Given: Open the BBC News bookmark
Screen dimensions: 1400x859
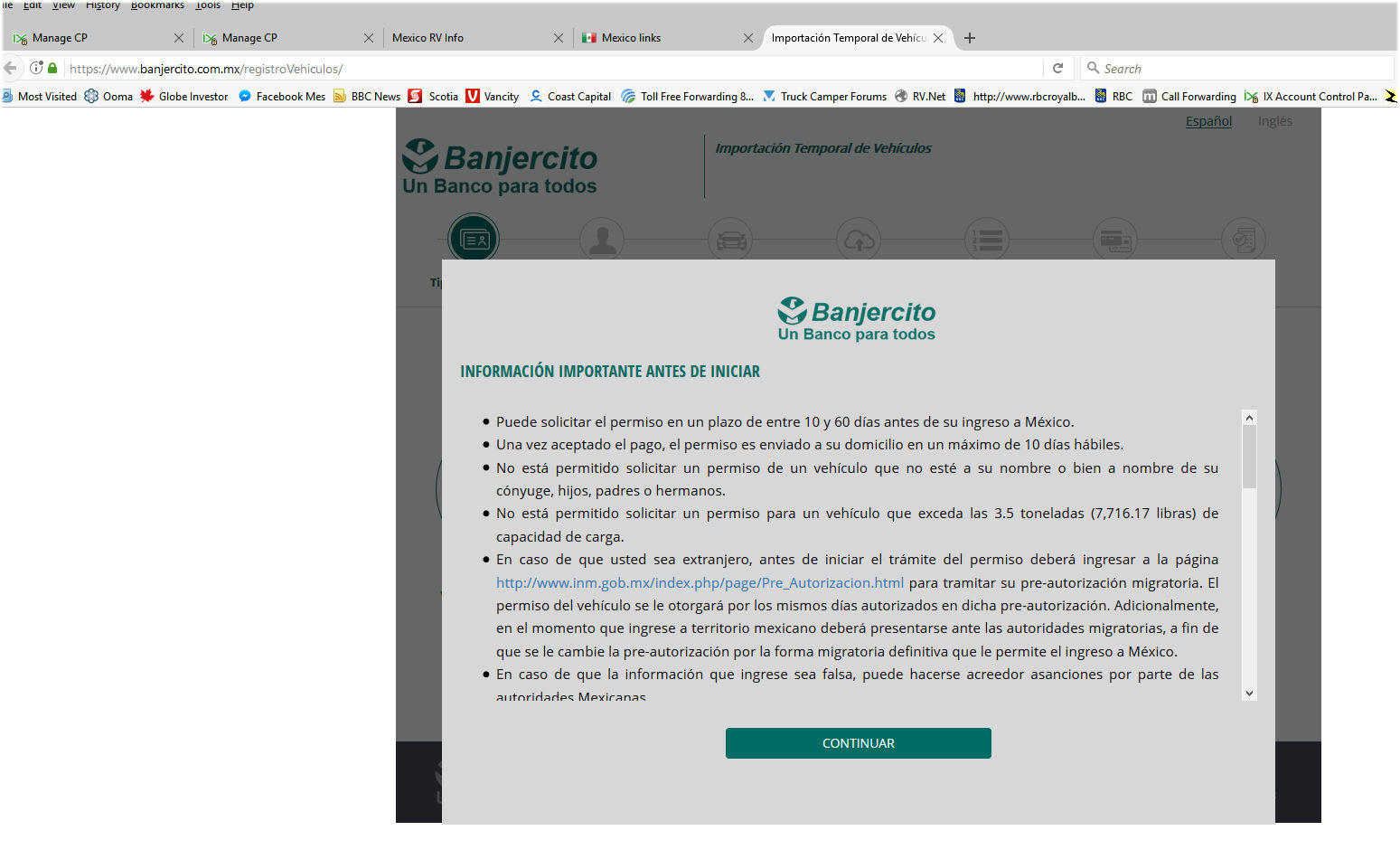Looking at the screenshot, I should 367,96.
